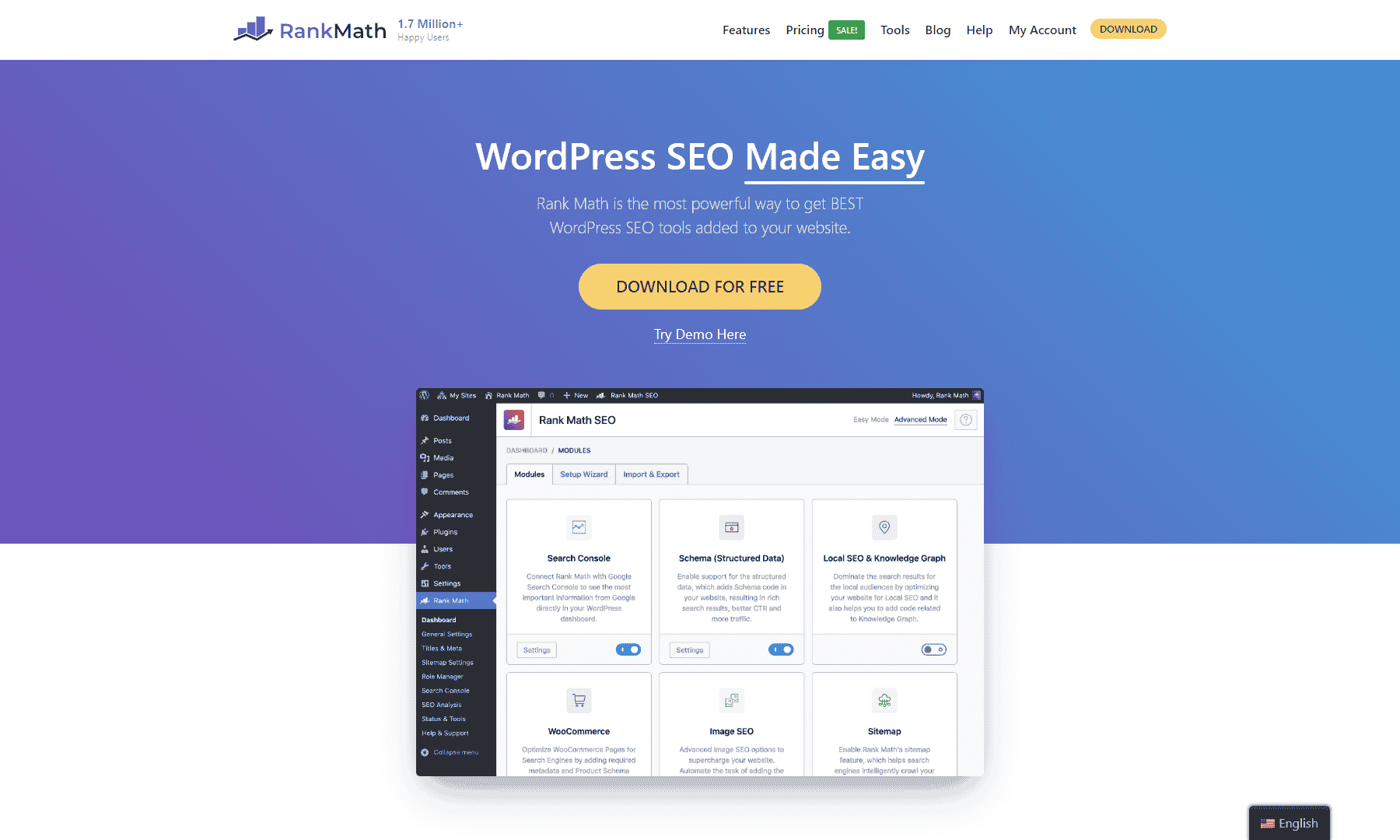Image resolution: width=1400 pixels, height=840 pixels.
Task: Click the Posts pin icon in the sidebar
Action: tap(425, 440)
